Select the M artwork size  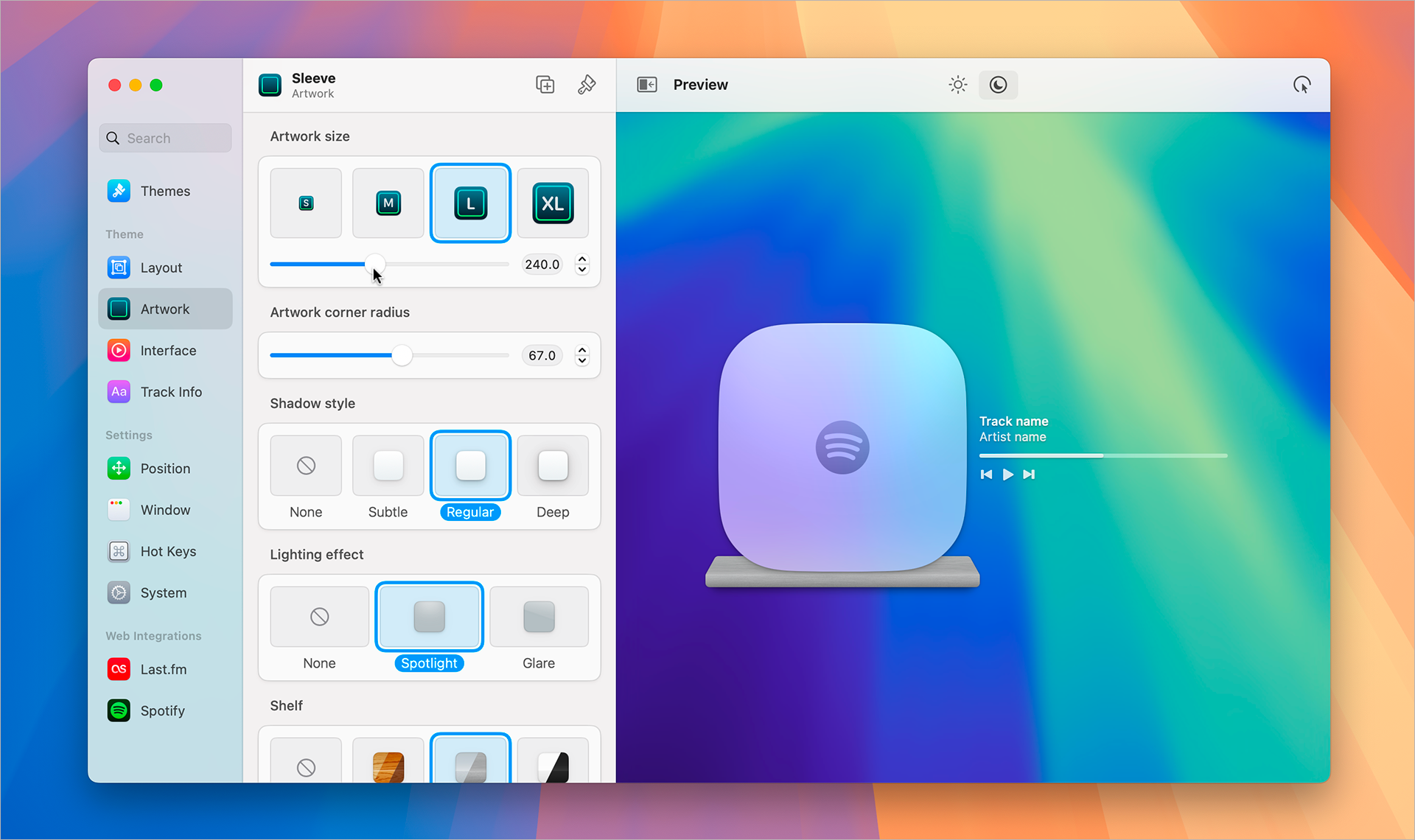pos(388,203)
